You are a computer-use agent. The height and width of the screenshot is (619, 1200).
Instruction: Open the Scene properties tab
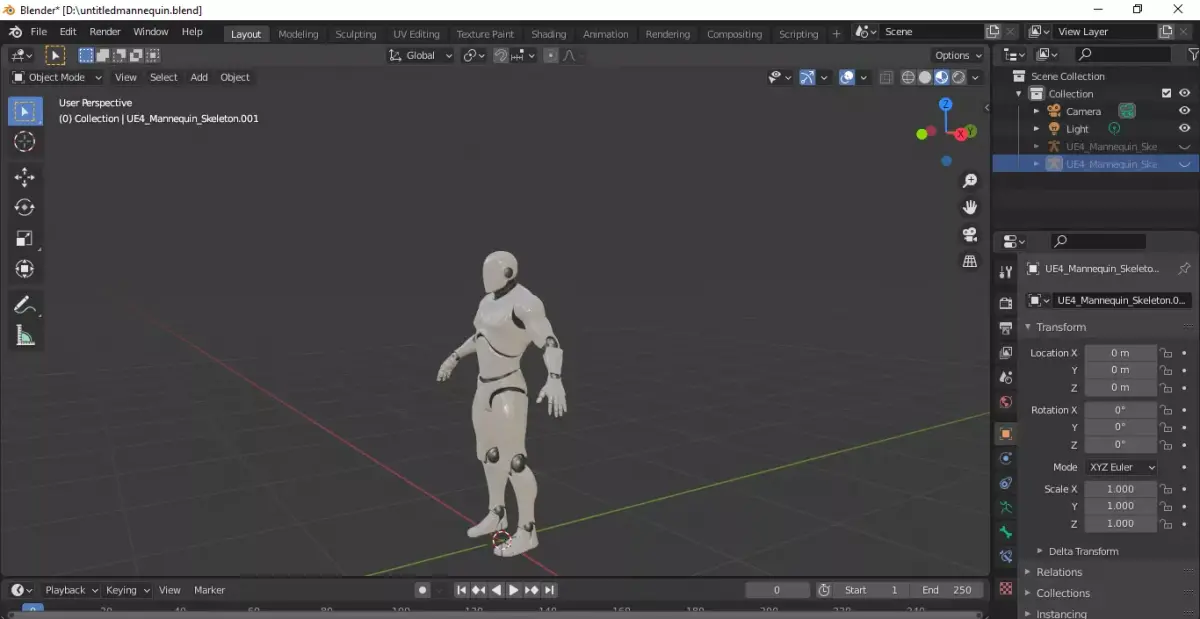(x=1006, y=377)
